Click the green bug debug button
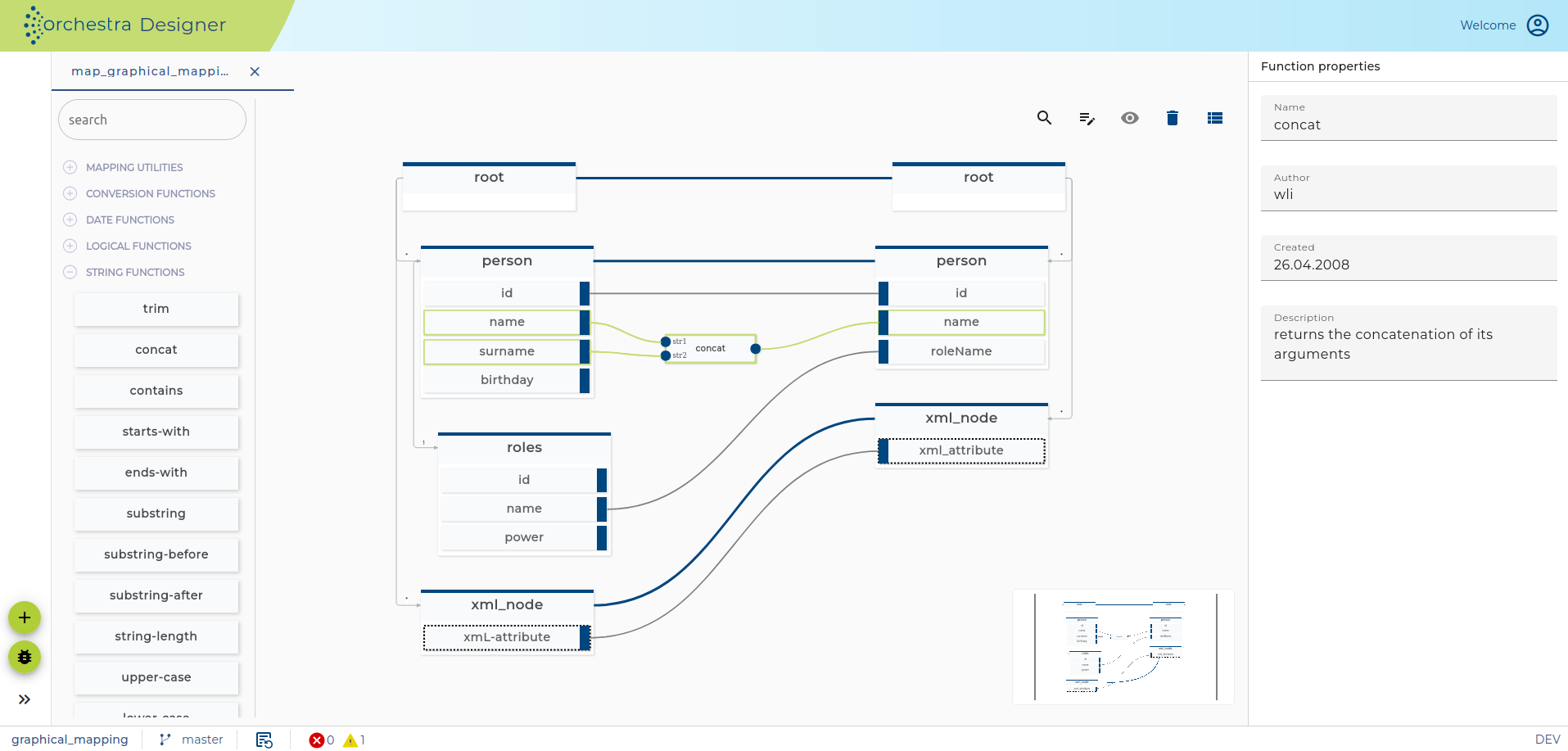 pos(25,657)
